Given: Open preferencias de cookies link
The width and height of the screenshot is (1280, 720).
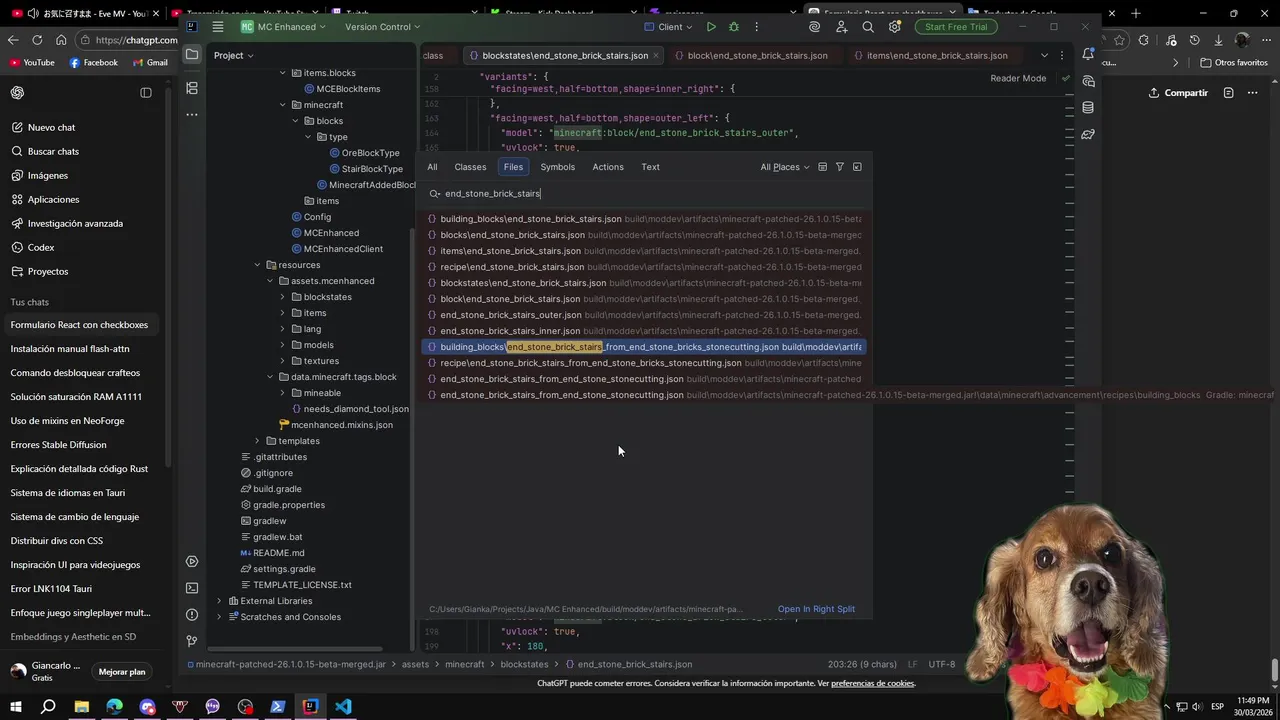Looking at the screenshot, I should (x=872, y=683).
